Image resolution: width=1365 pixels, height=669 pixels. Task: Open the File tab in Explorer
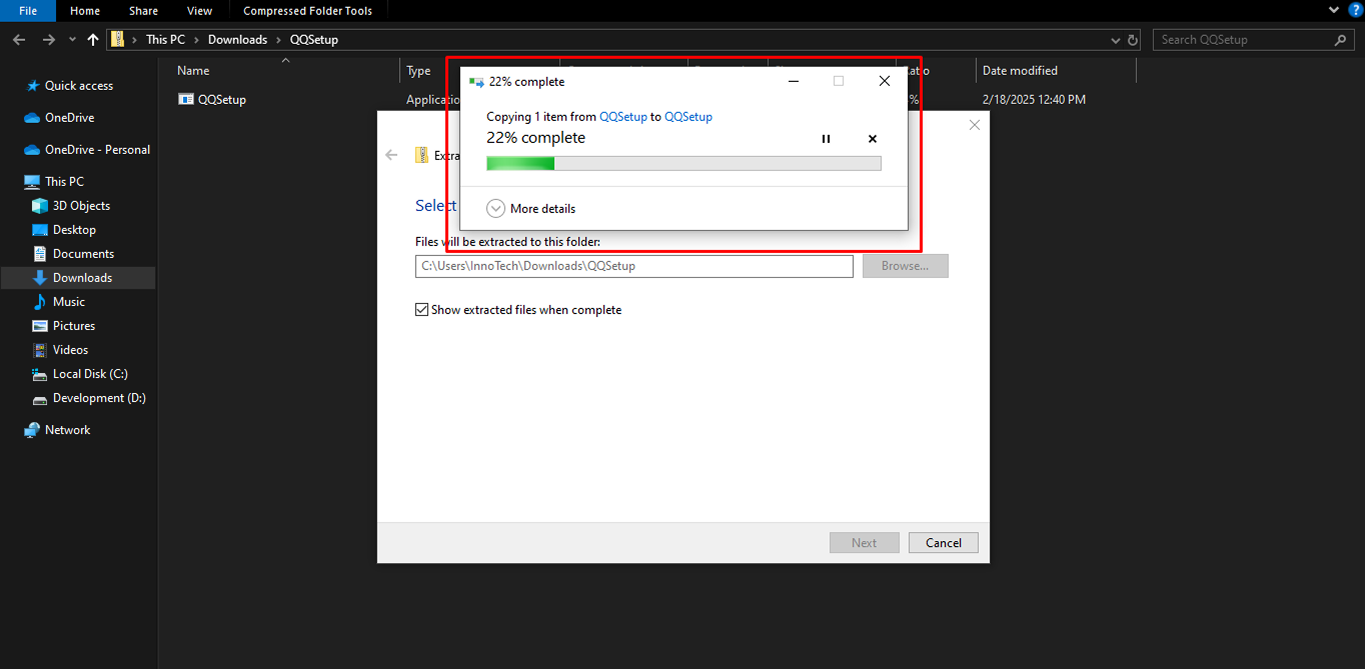coord(28,11)
